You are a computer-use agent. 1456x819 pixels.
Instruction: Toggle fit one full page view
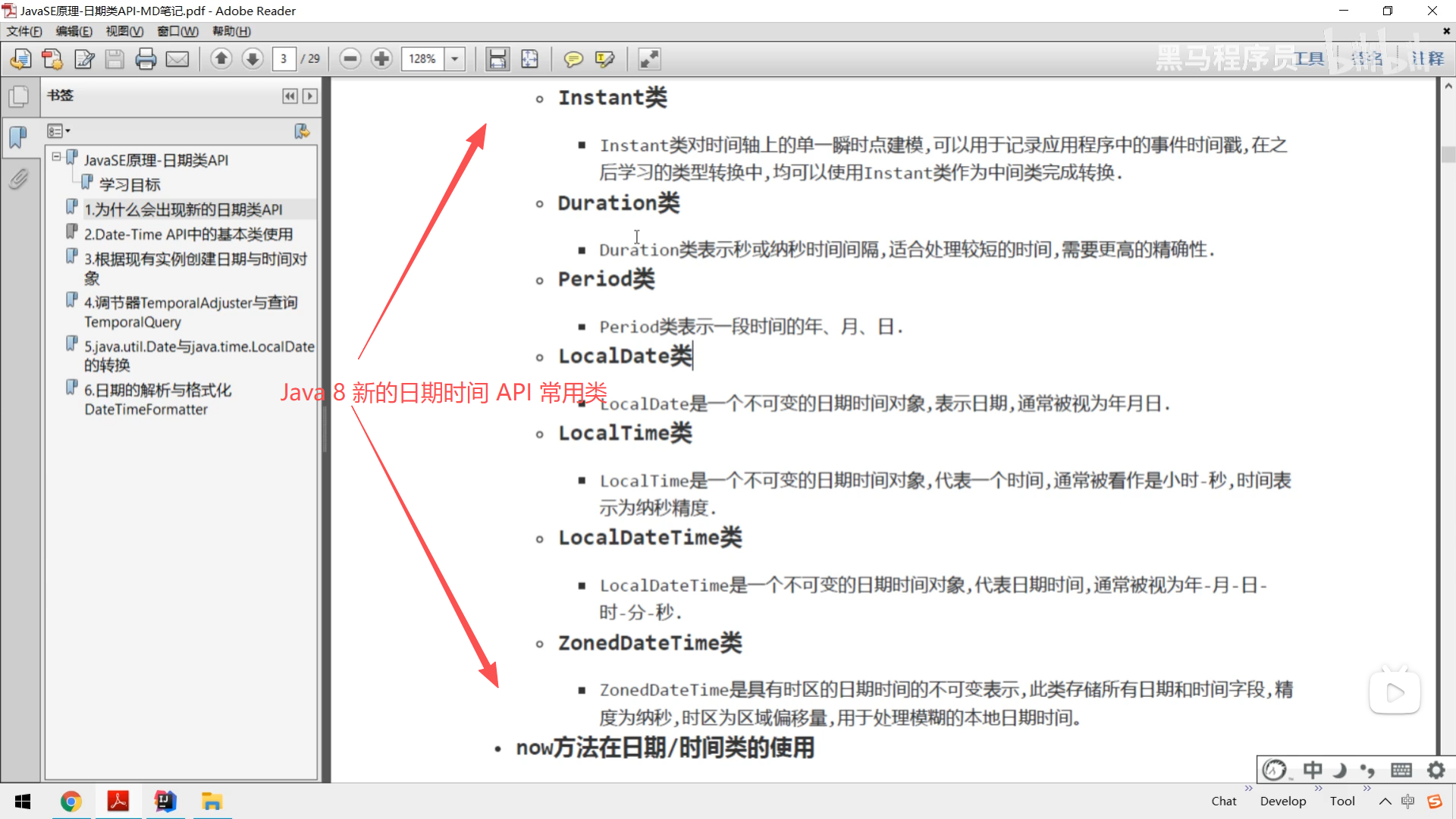tap(529, 59)
